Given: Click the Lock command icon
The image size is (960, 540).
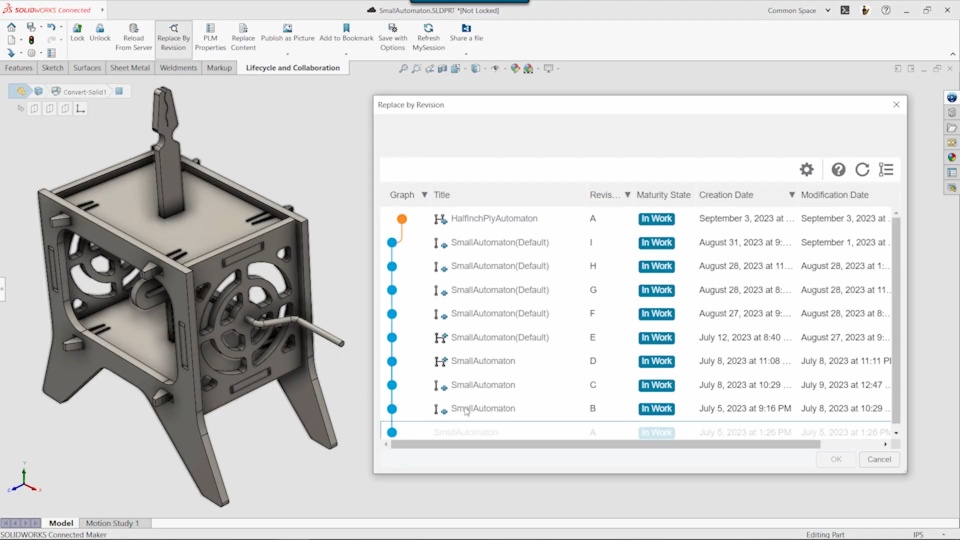Looking at the screenshot, I should tap(77, 28).
